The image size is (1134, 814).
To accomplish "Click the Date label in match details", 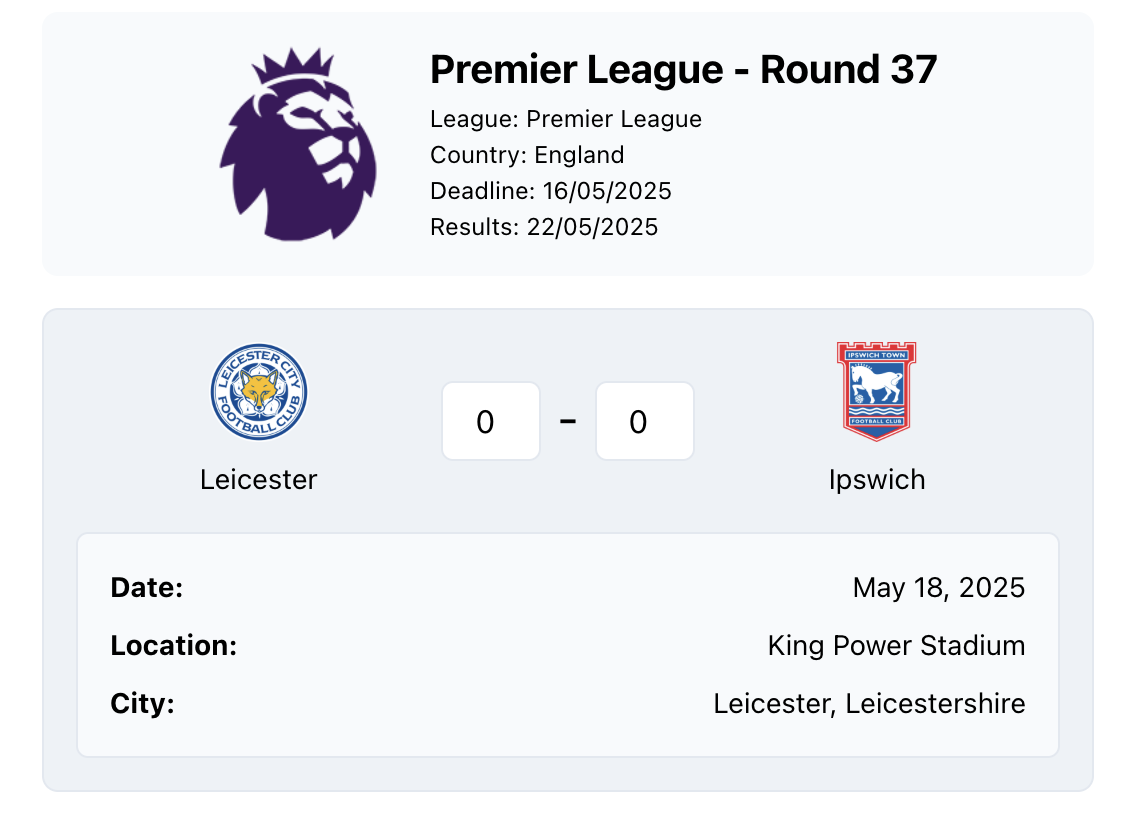I will 147,588.
